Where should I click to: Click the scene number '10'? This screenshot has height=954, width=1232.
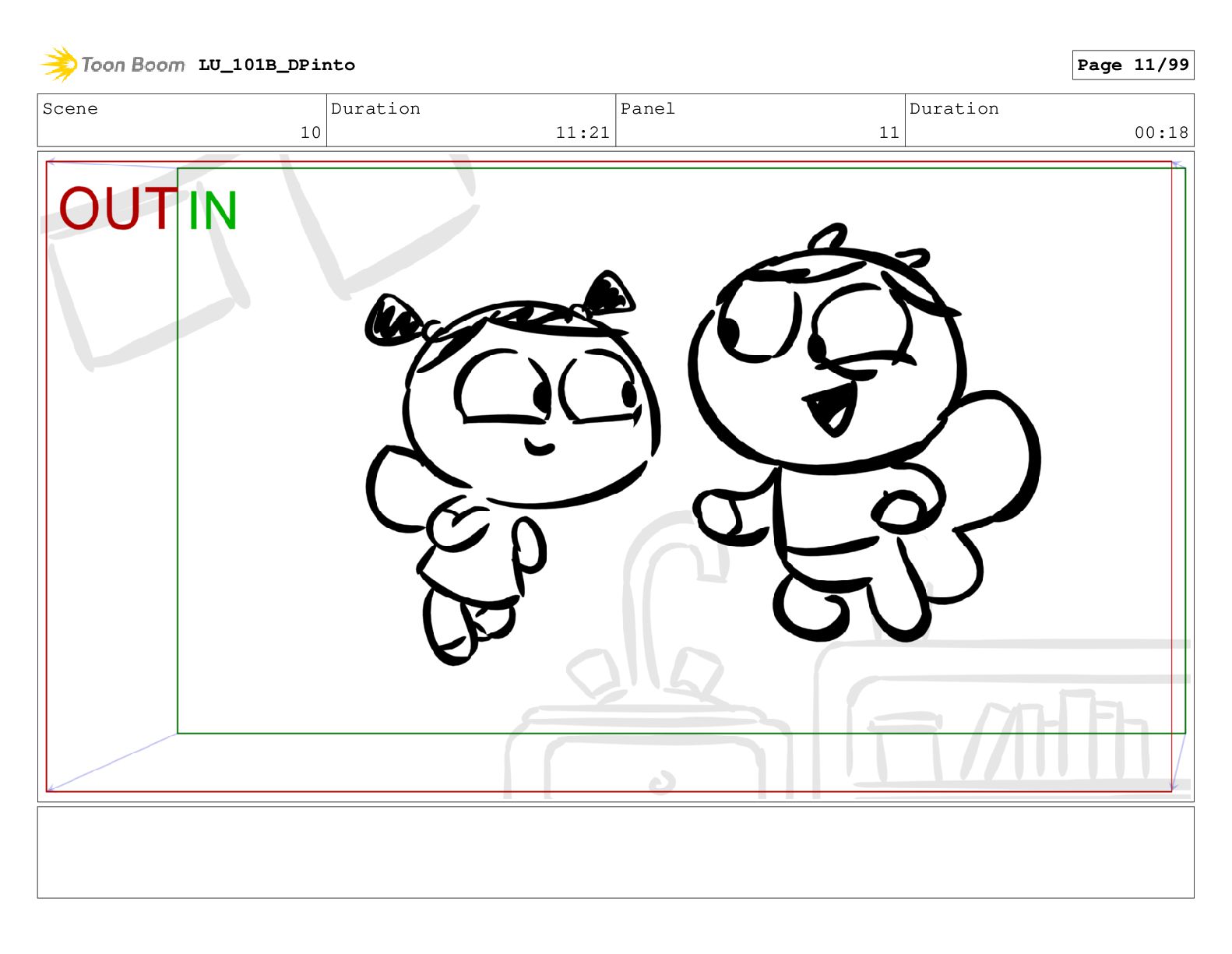point(311,132)
